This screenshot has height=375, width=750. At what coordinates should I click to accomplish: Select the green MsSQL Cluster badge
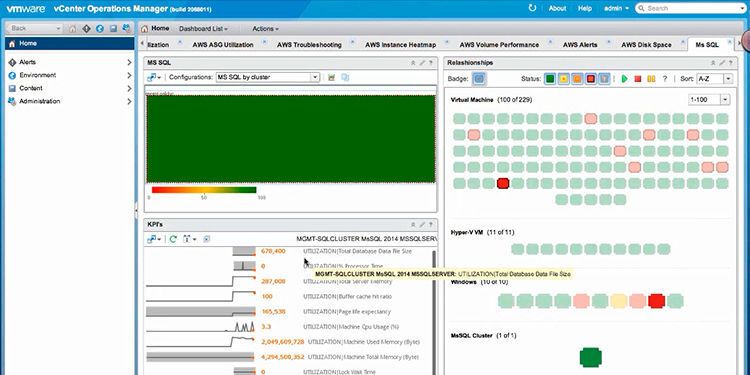click(x=591, y=358)
